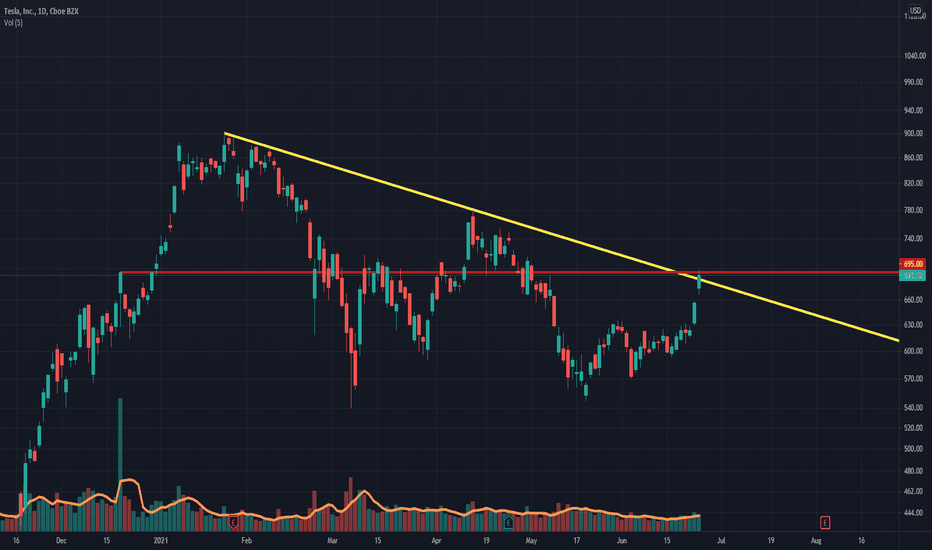Click the 570.00 price axis label
This screenshot has height=550, width=932.
pyautogui.click(x=914, y=379)
